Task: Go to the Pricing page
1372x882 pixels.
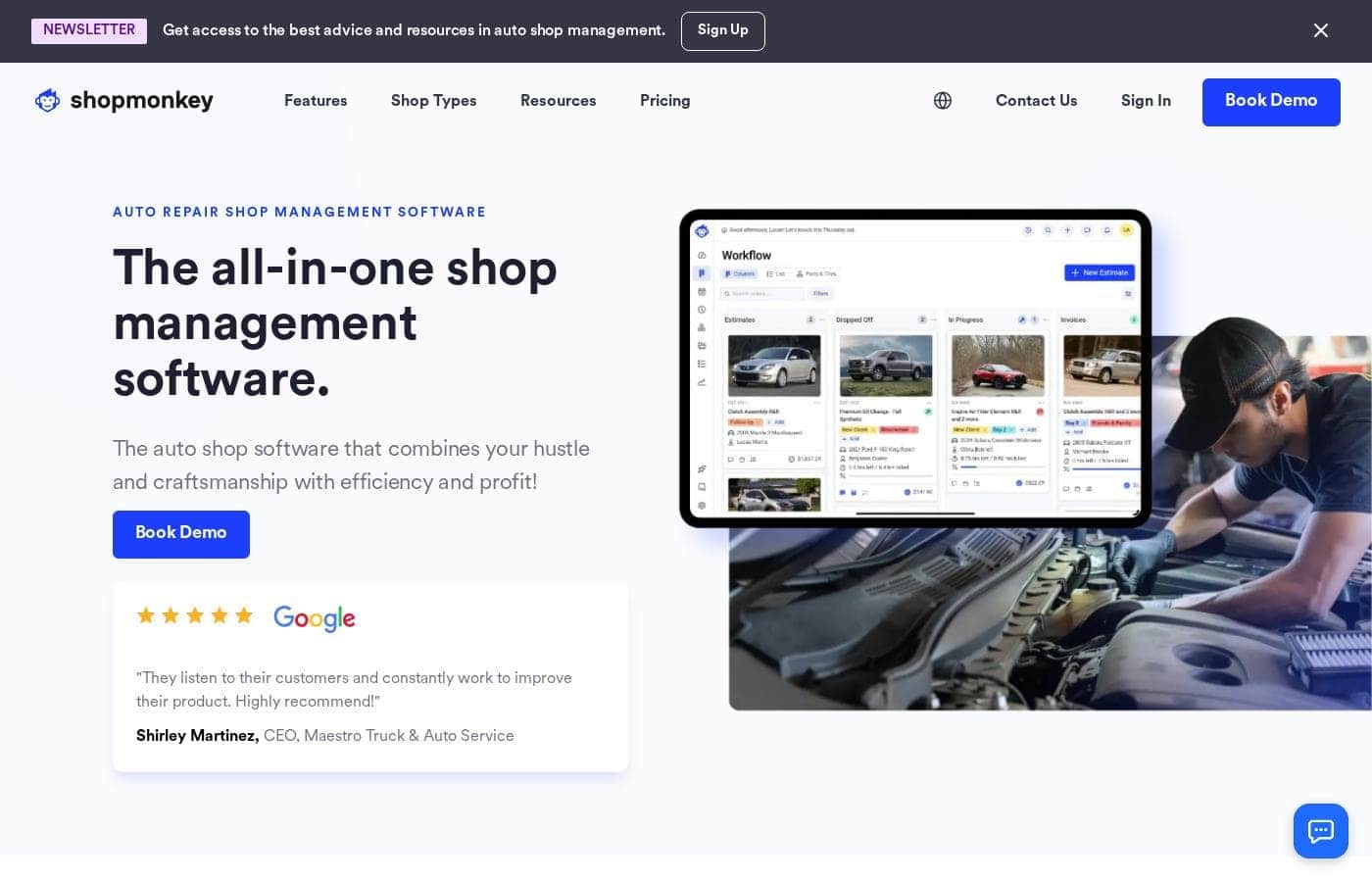Action: tap(664, 101)
